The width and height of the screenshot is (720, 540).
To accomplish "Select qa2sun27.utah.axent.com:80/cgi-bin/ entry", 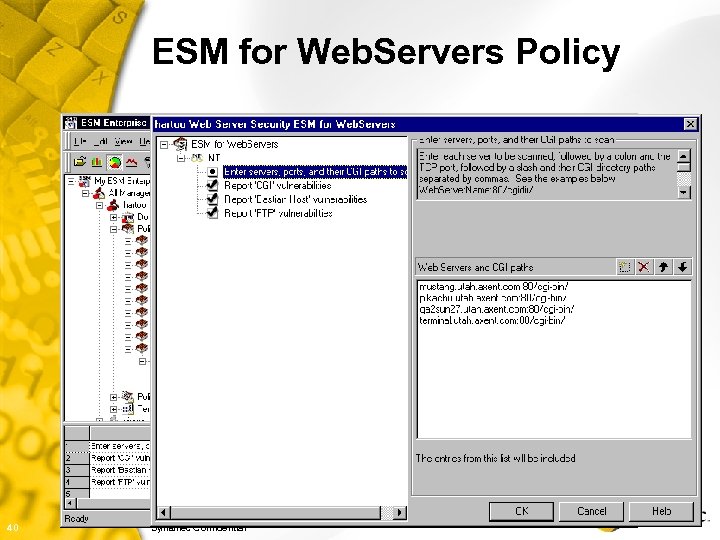I will [496, 309].
